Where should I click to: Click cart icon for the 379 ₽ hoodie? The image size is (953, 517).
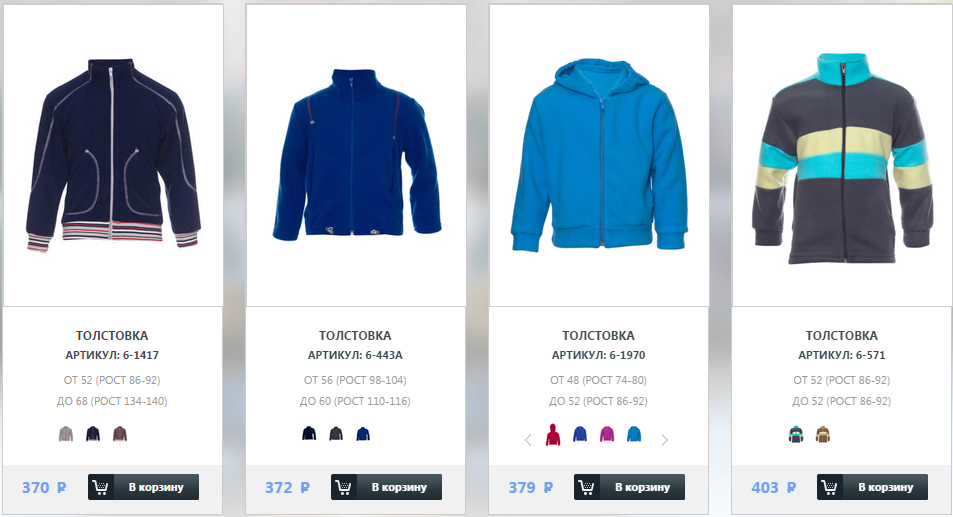point(587,487)
